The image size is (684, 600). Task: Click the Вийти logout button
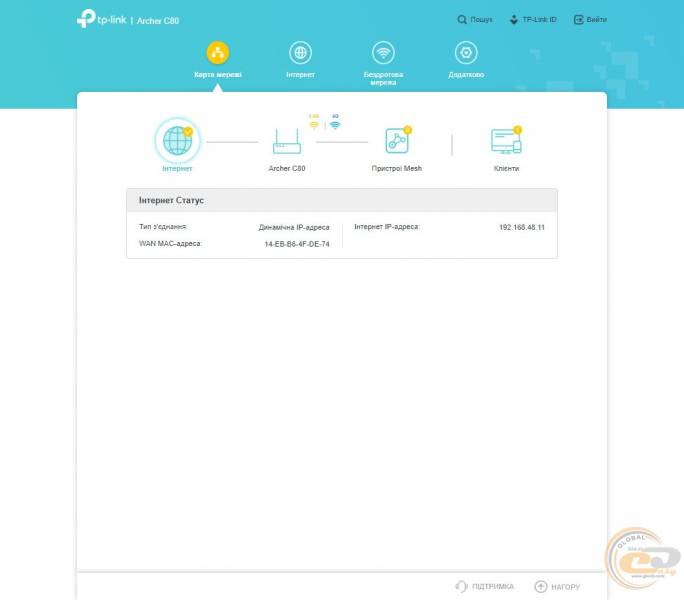[x=590, y=20]
